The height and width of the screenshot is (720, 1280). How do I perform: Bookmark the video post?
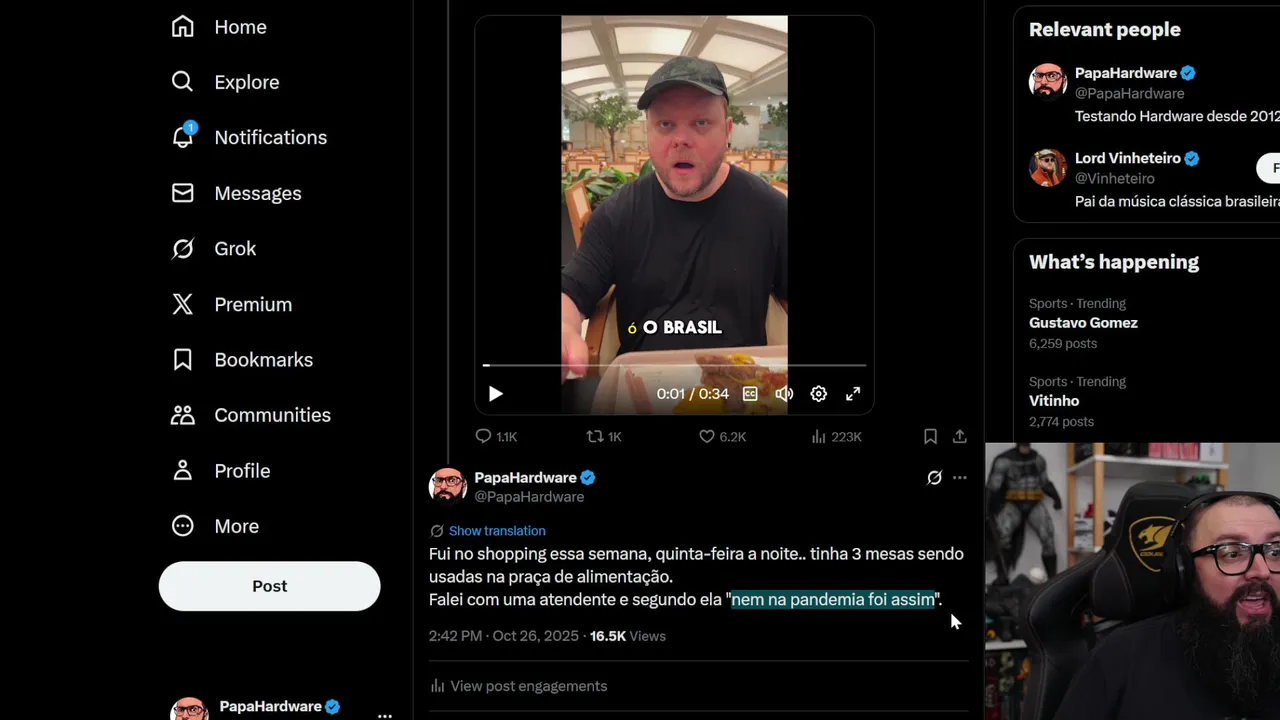pyautogui.click(x=930, y=436)
